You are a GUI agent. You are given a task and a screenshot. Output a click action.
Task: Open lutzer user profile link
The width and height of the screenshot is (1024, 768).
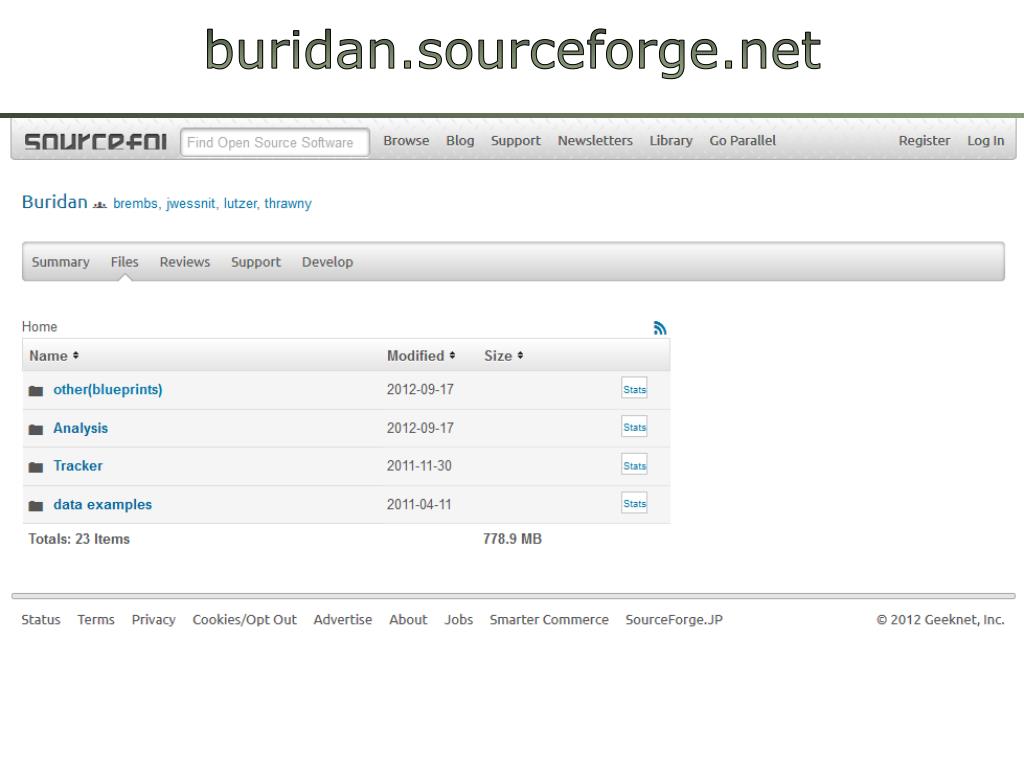[x=240, y=203]
